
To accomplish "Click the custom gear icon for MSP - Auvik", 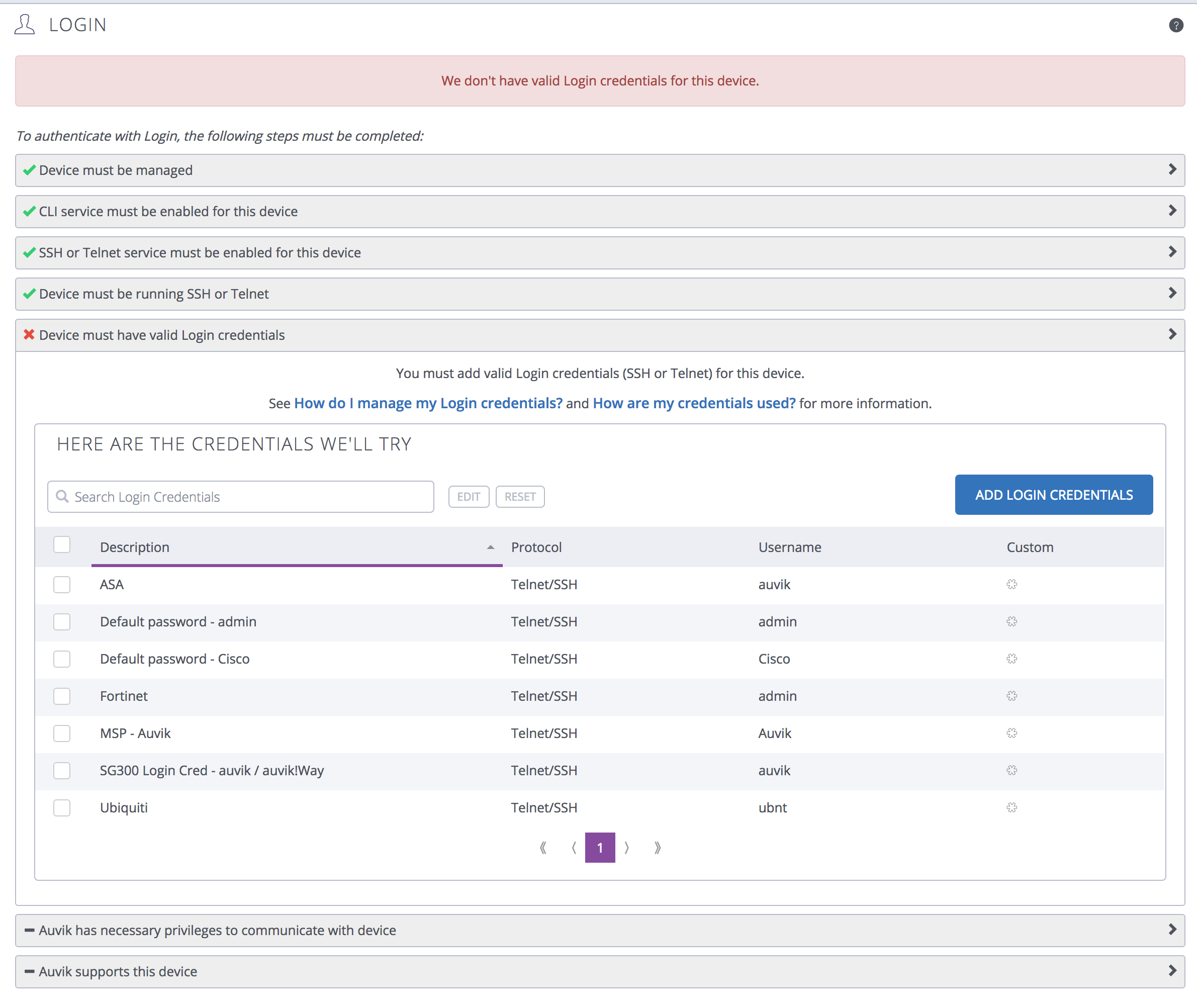I will coord(1012,732).
